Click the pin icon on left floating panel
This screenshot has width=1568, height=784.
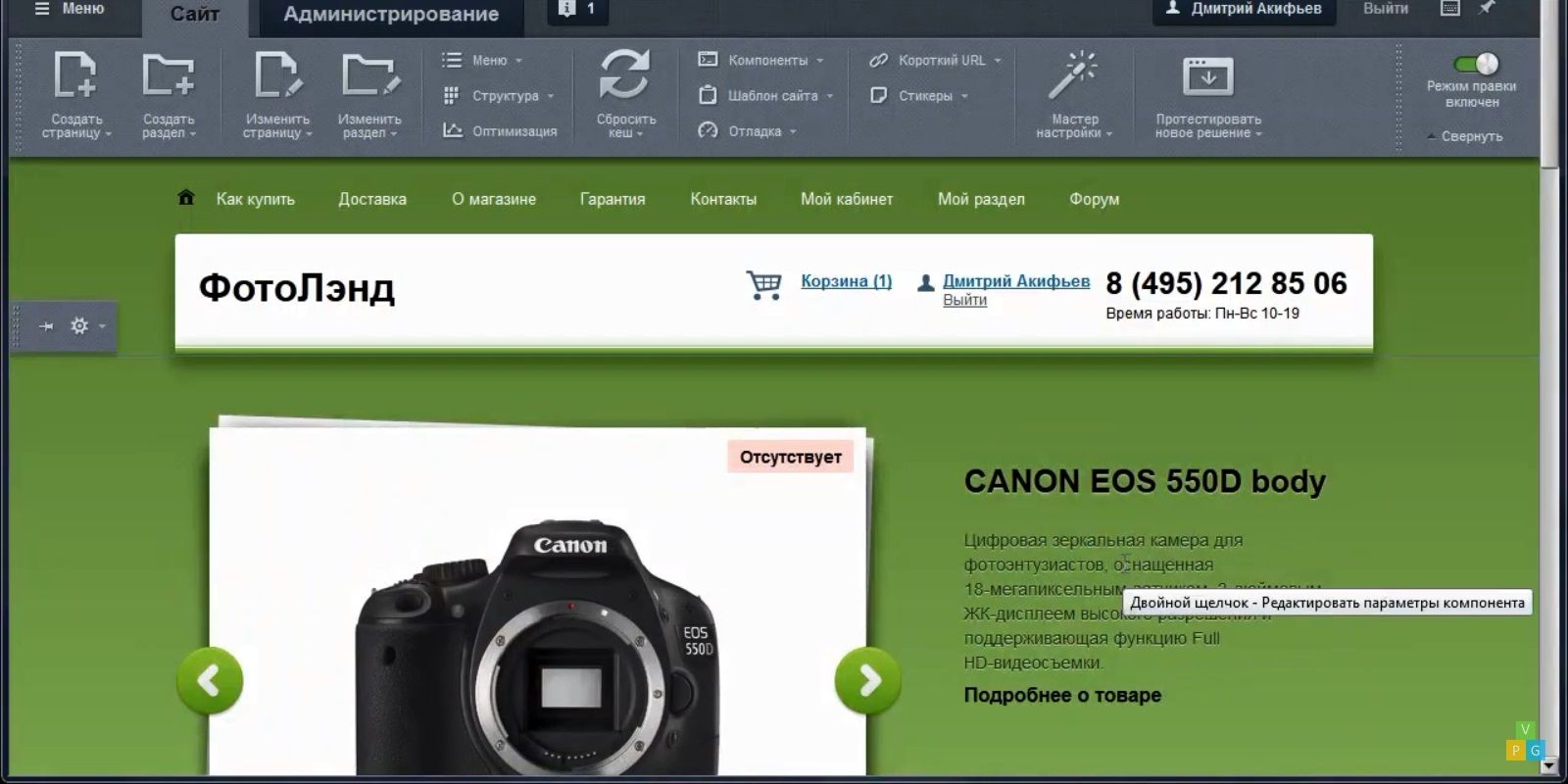click(46, 326)
